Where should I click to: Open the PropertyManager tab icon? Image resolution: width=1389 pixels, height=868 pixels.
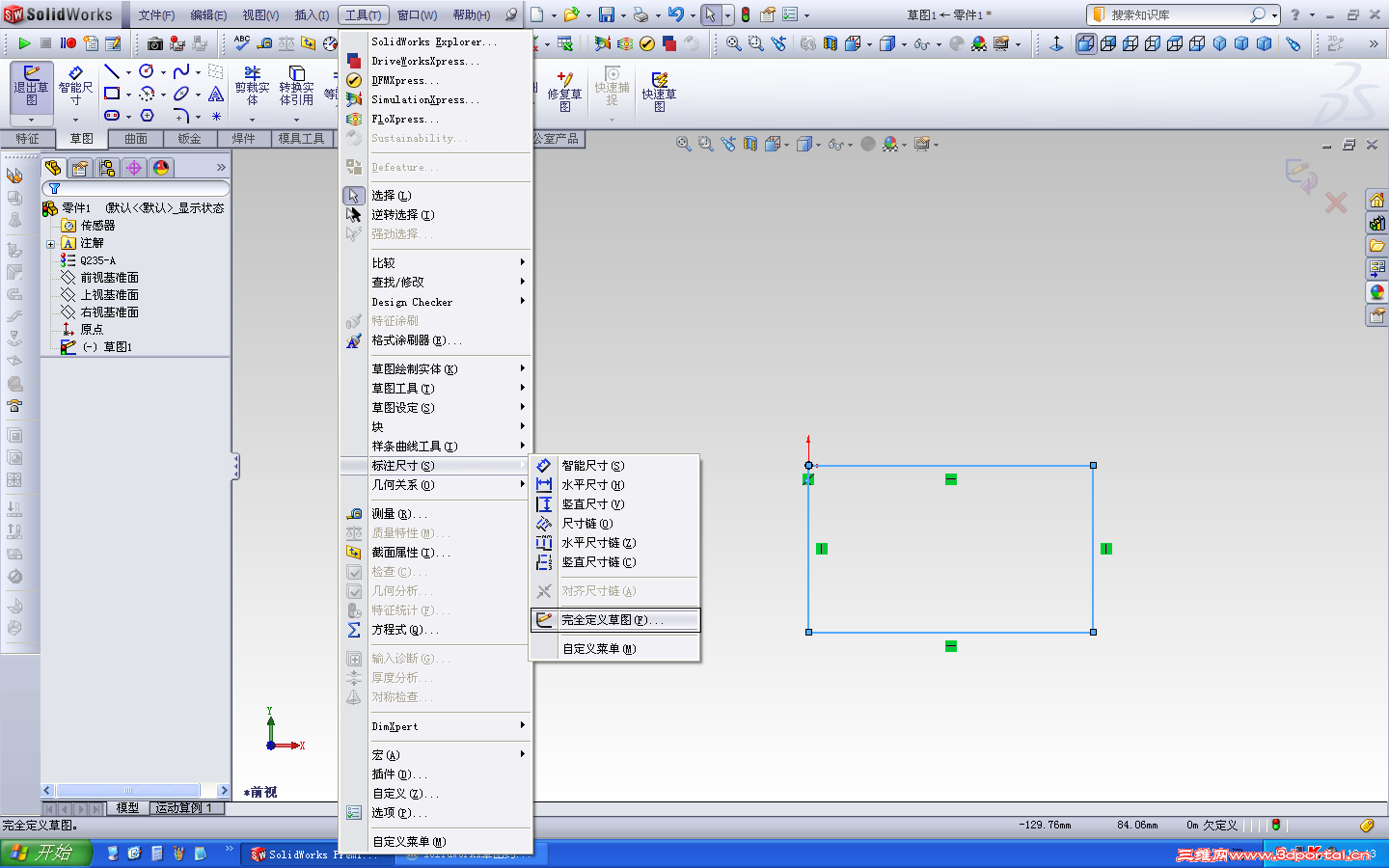tap(80, 168)
